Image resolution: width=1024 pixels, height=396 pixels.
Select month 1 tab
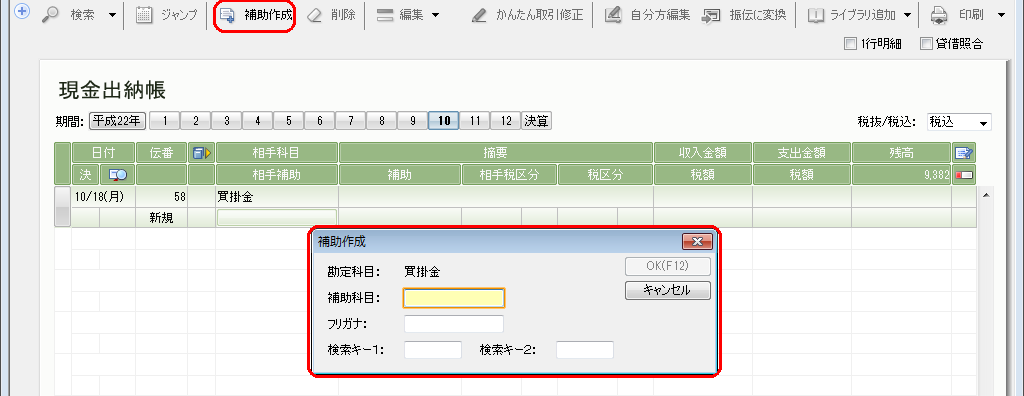point(165,121)
